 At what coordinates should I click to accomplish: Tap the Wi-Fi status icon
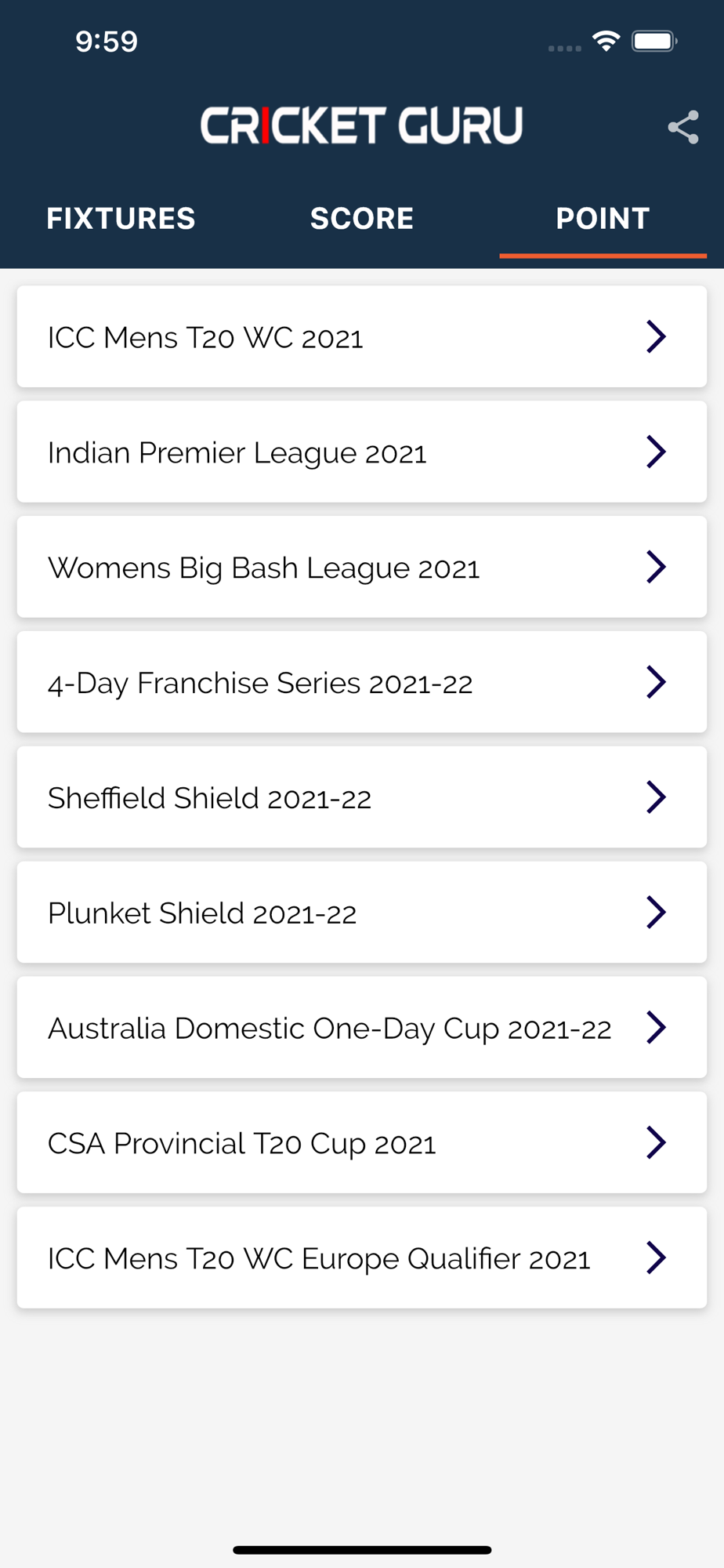606,41
